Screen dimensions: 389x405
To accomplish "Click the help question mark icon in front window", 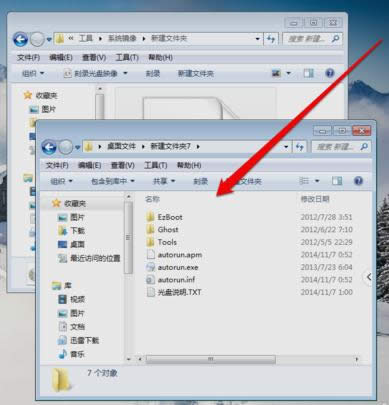I will (358, 181).
